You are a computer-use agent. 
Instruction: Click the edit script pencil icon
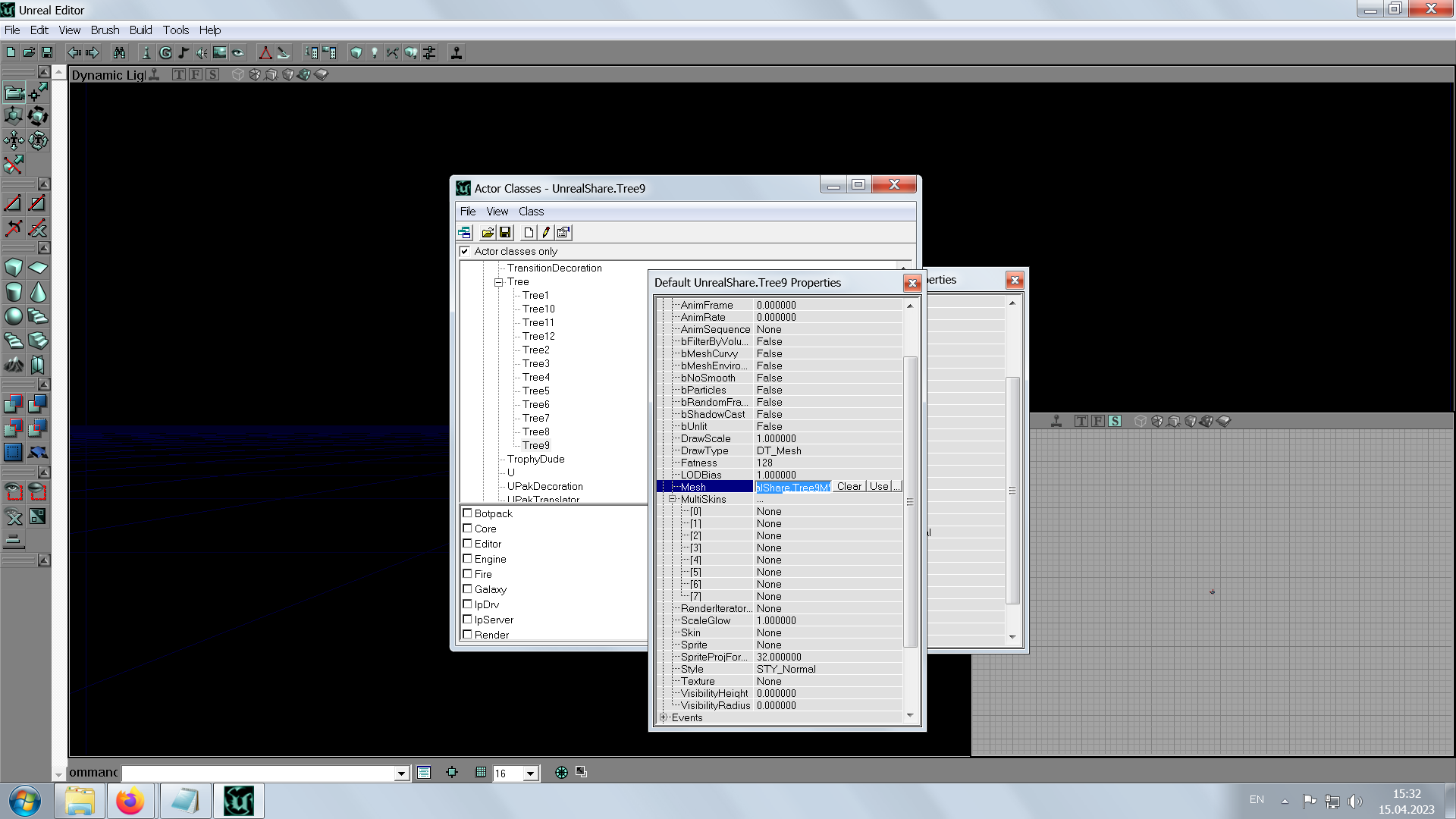click(545, 233)
